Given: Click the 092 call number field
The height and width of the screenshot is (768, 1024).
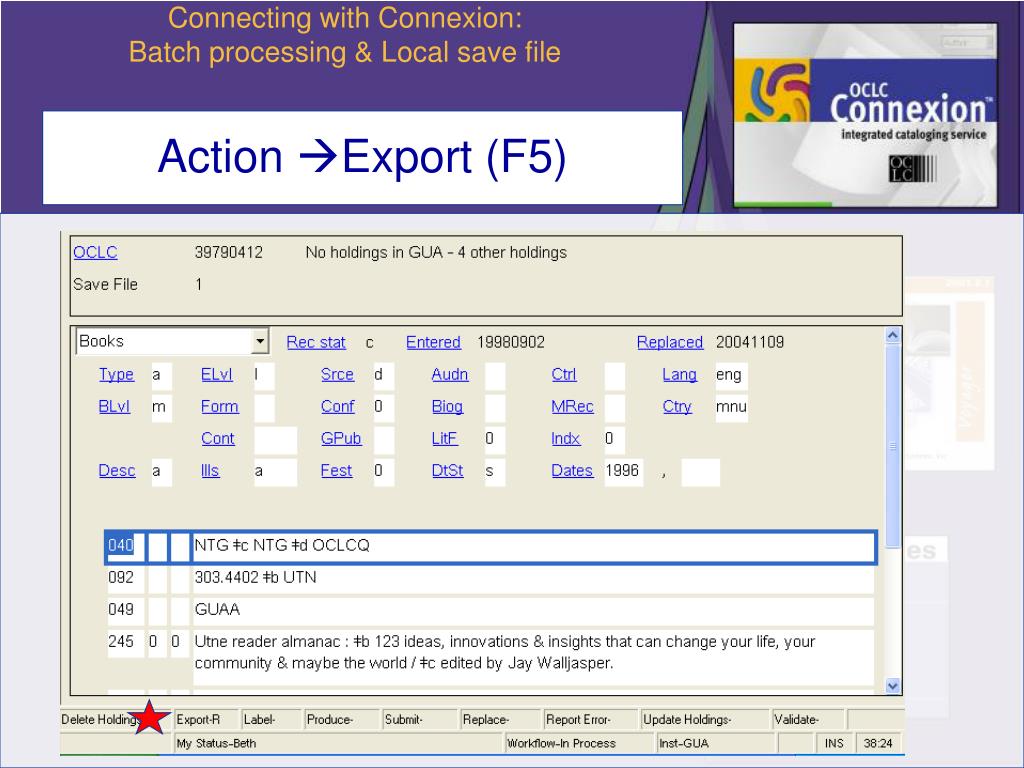Looking at the screenshot, I should point(533,579).
